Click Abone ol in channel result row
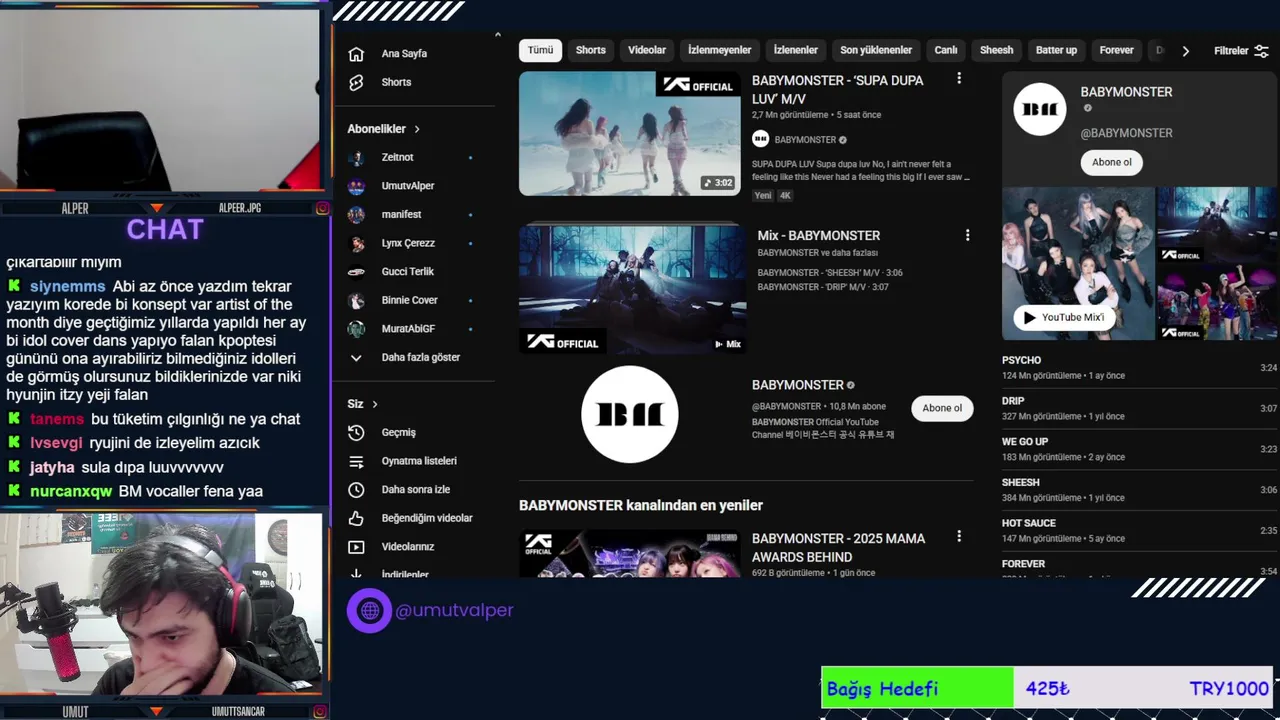The width and height of the screenshot is (1280, 720). pos(942,408)
